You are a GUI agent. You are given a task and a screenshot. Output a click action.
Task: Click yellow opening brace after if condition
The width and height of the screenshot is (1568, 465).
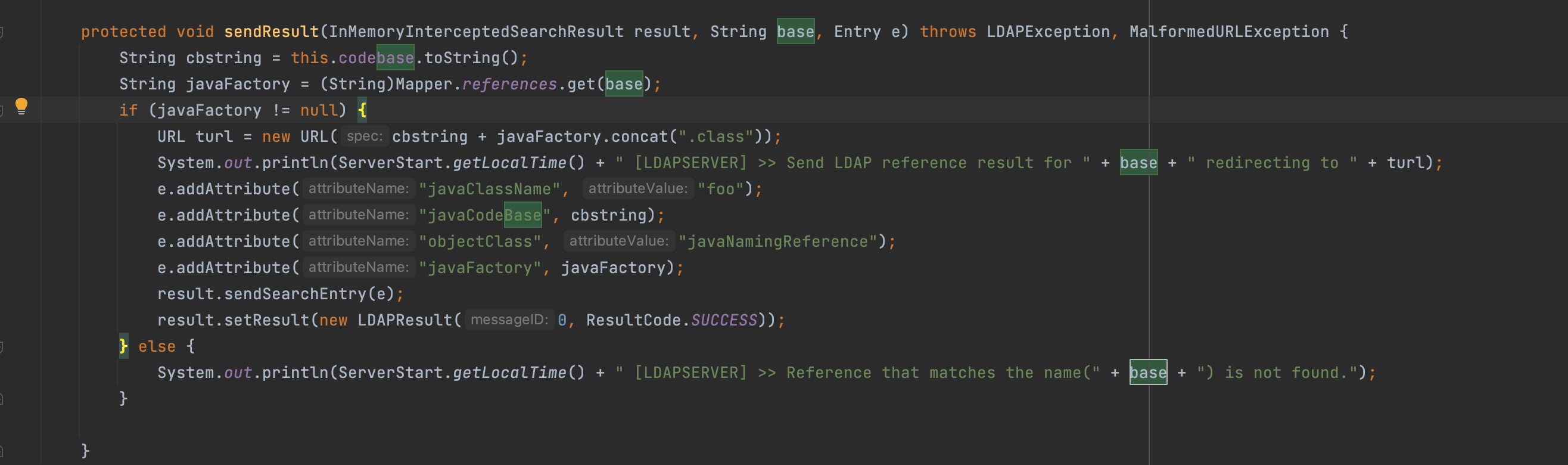[362, 110]
